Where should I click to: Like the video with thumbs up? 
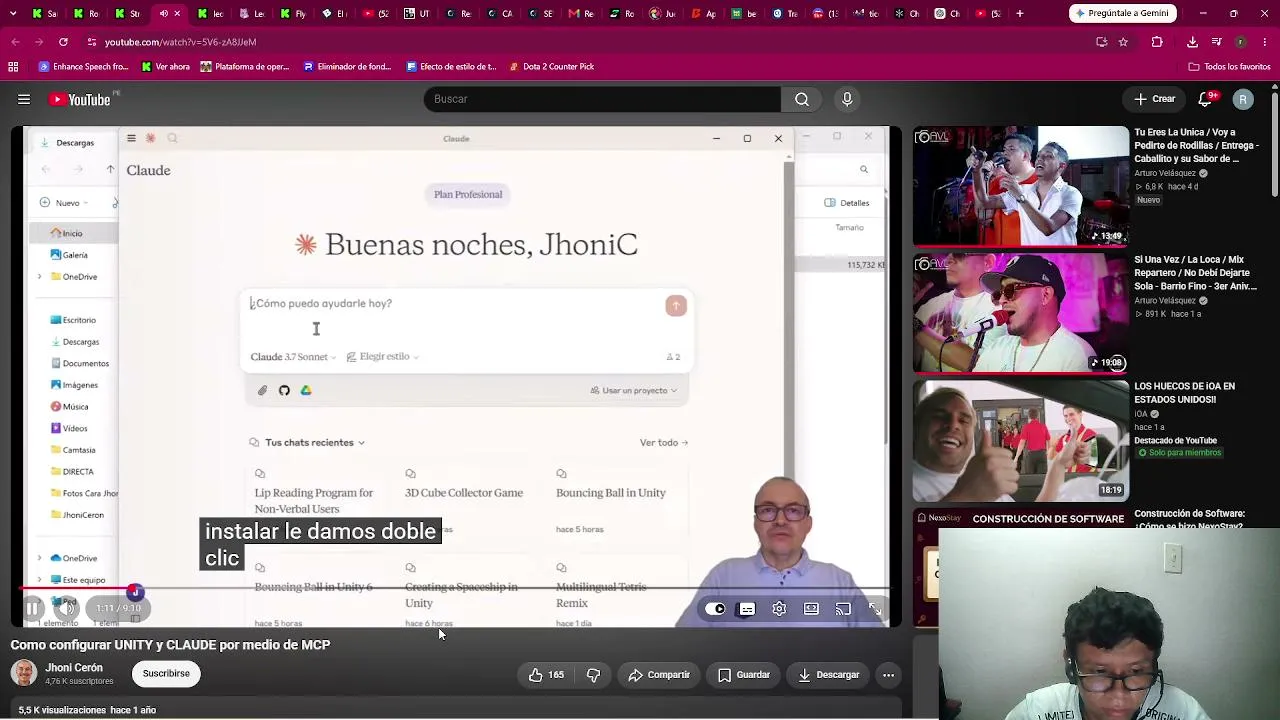point(546,675)
